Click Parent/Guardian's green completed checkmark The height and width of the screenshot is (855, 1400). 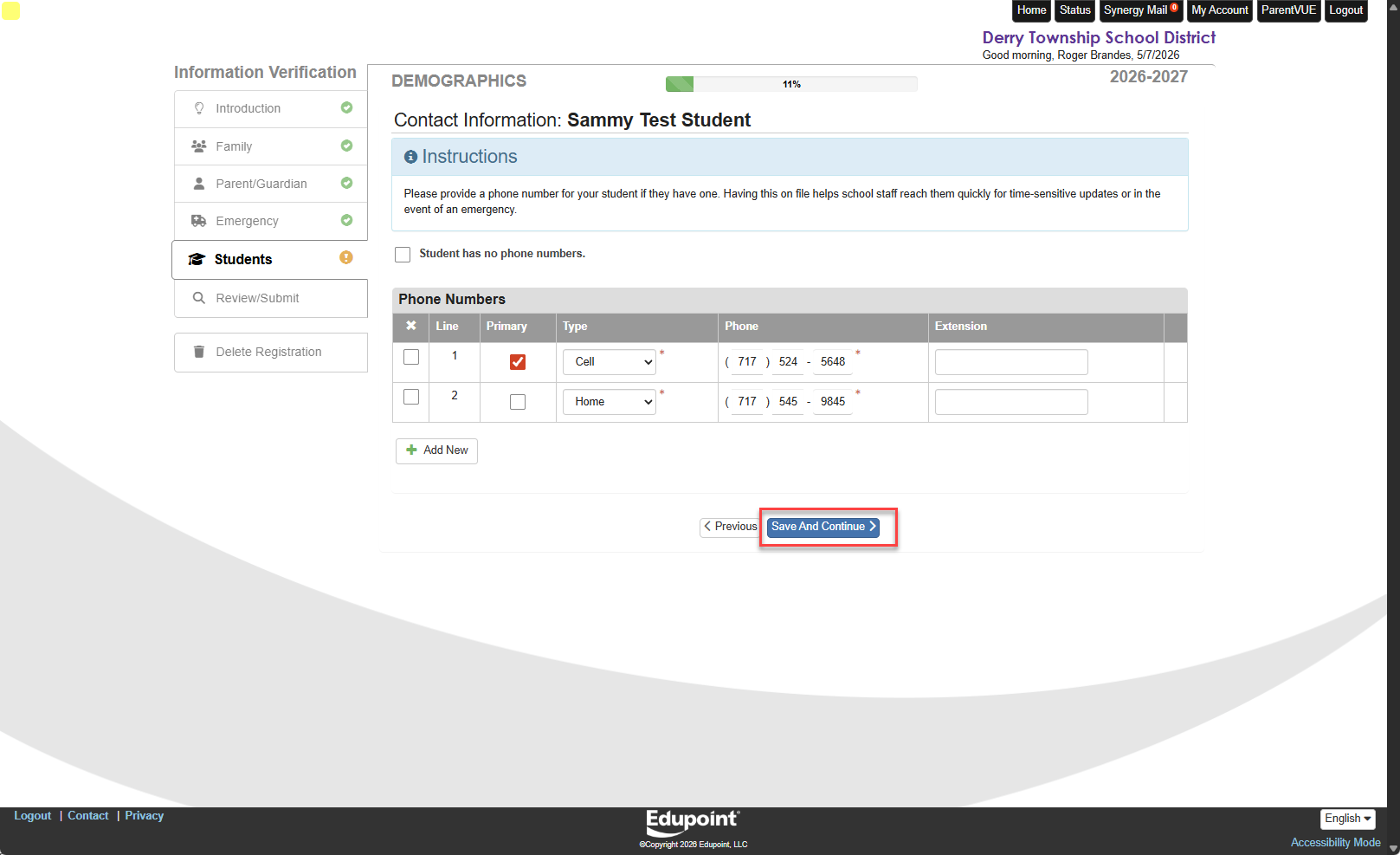coord(346,183)
